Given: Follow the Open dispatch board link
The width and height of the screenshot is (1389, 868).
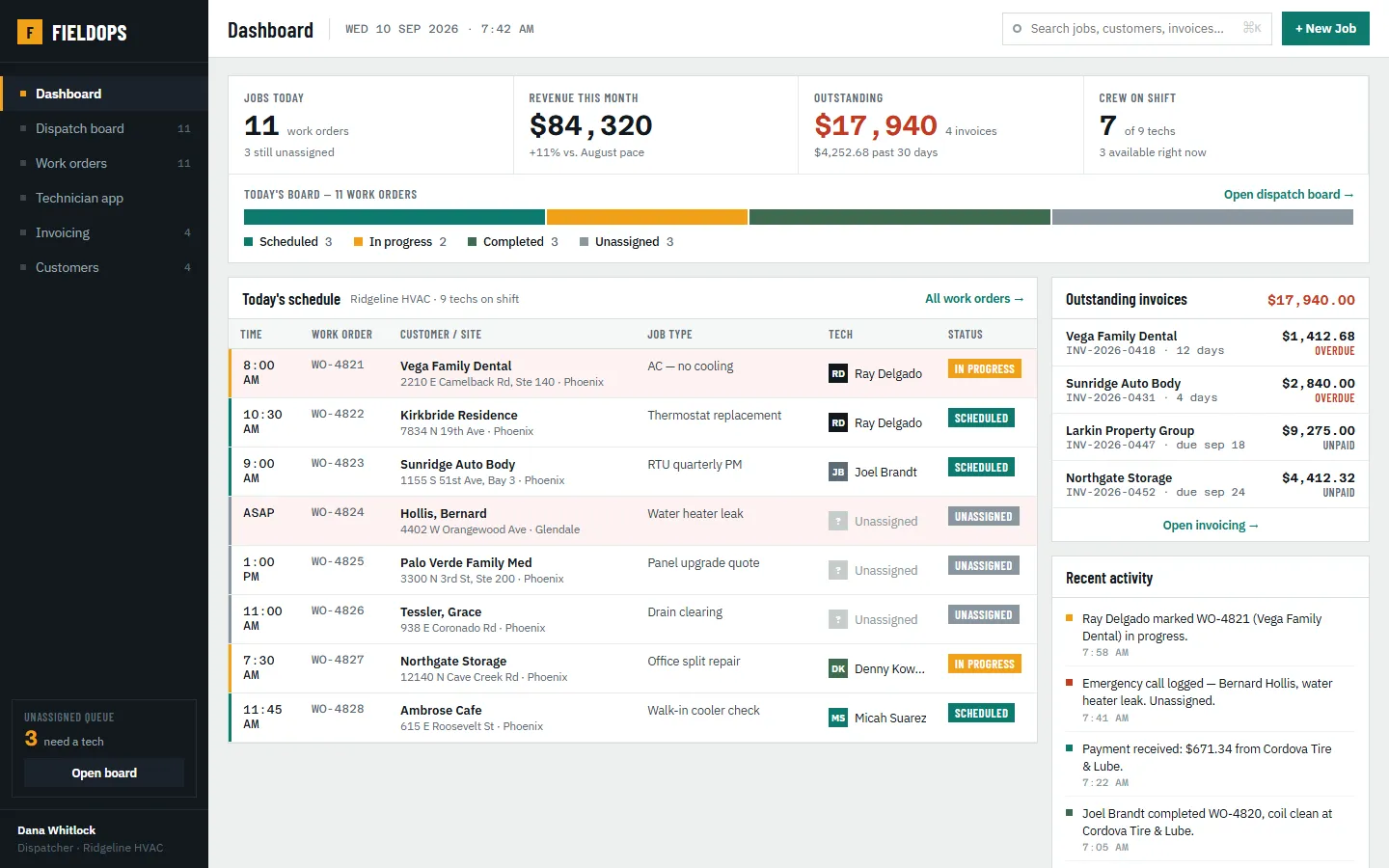Looking at the screenshot, I should click(x=1289, y=195).
